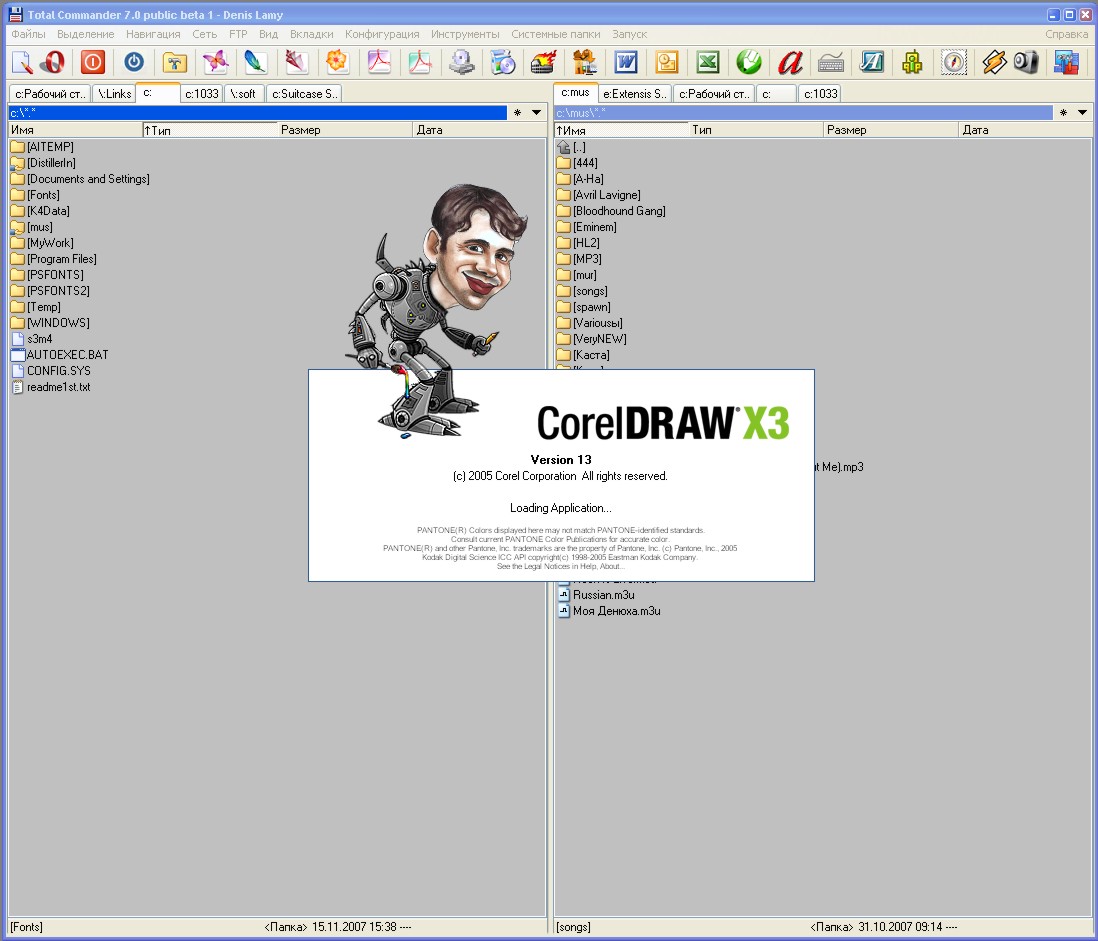Open the red letter 'a' font icon

point(791,62)
